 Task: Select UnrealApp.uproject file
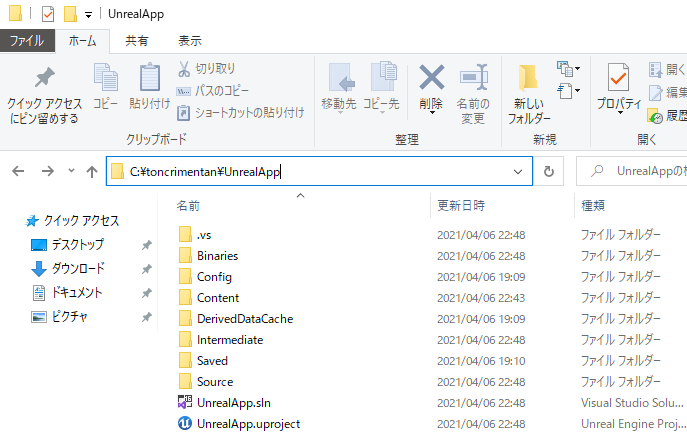(248, 424)
